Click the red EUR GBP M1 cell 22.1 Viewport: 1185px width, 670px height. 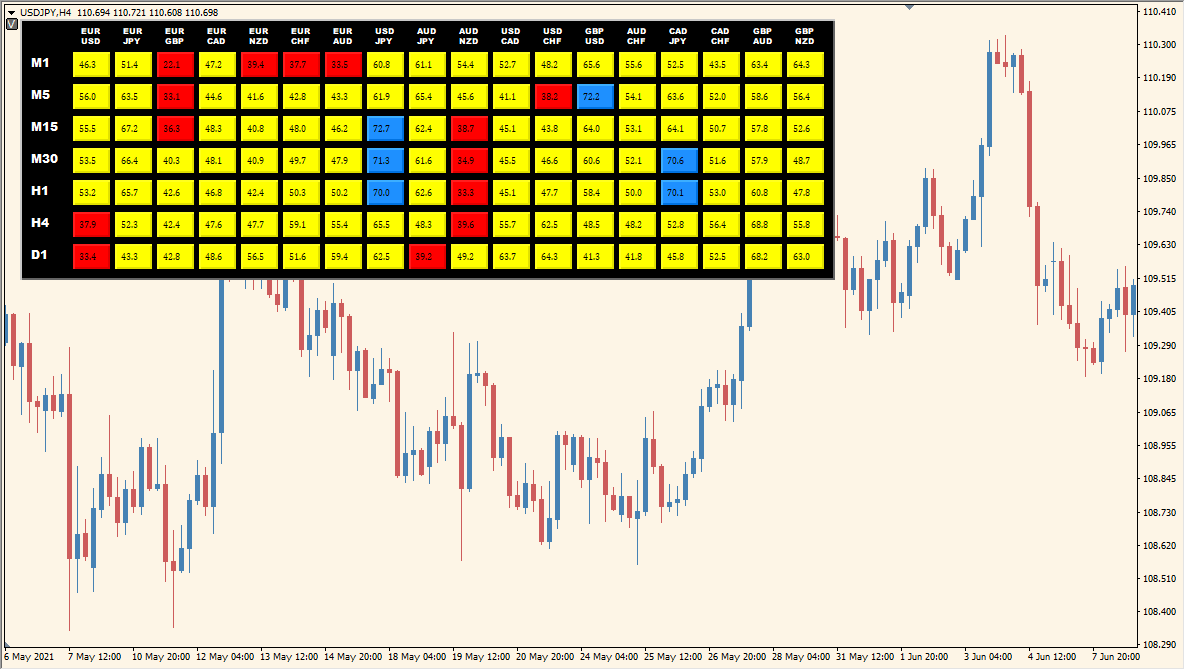[175, 65]
